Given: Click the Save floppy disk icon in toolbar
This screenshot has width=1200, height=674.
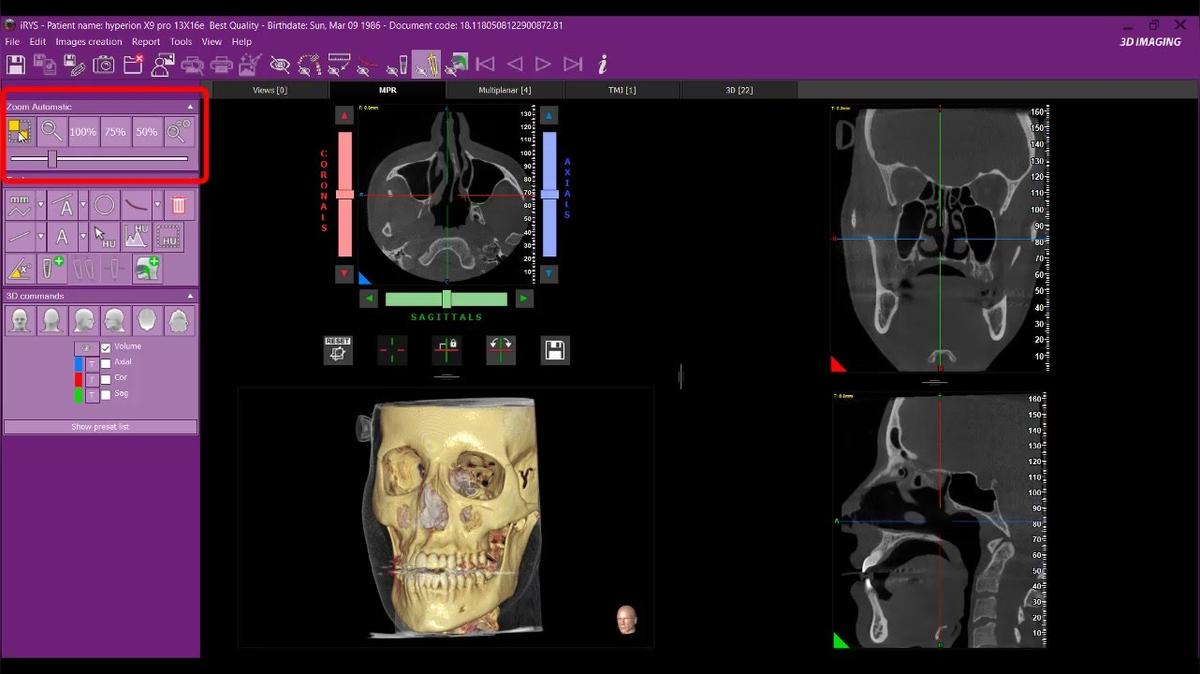Looking at the screenshot, I should point(16,65).
